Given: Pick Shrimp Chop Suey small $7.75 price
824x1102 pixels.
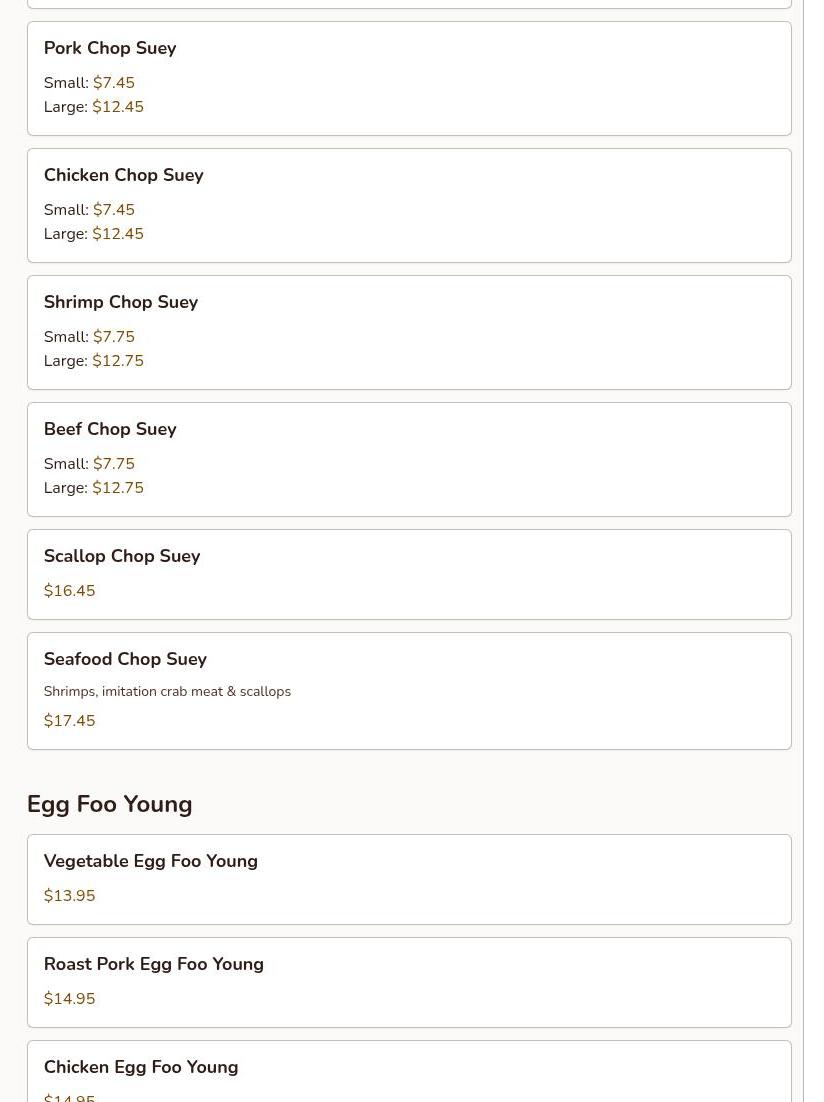Looking at the screenshot, I should tap(113, 337).
